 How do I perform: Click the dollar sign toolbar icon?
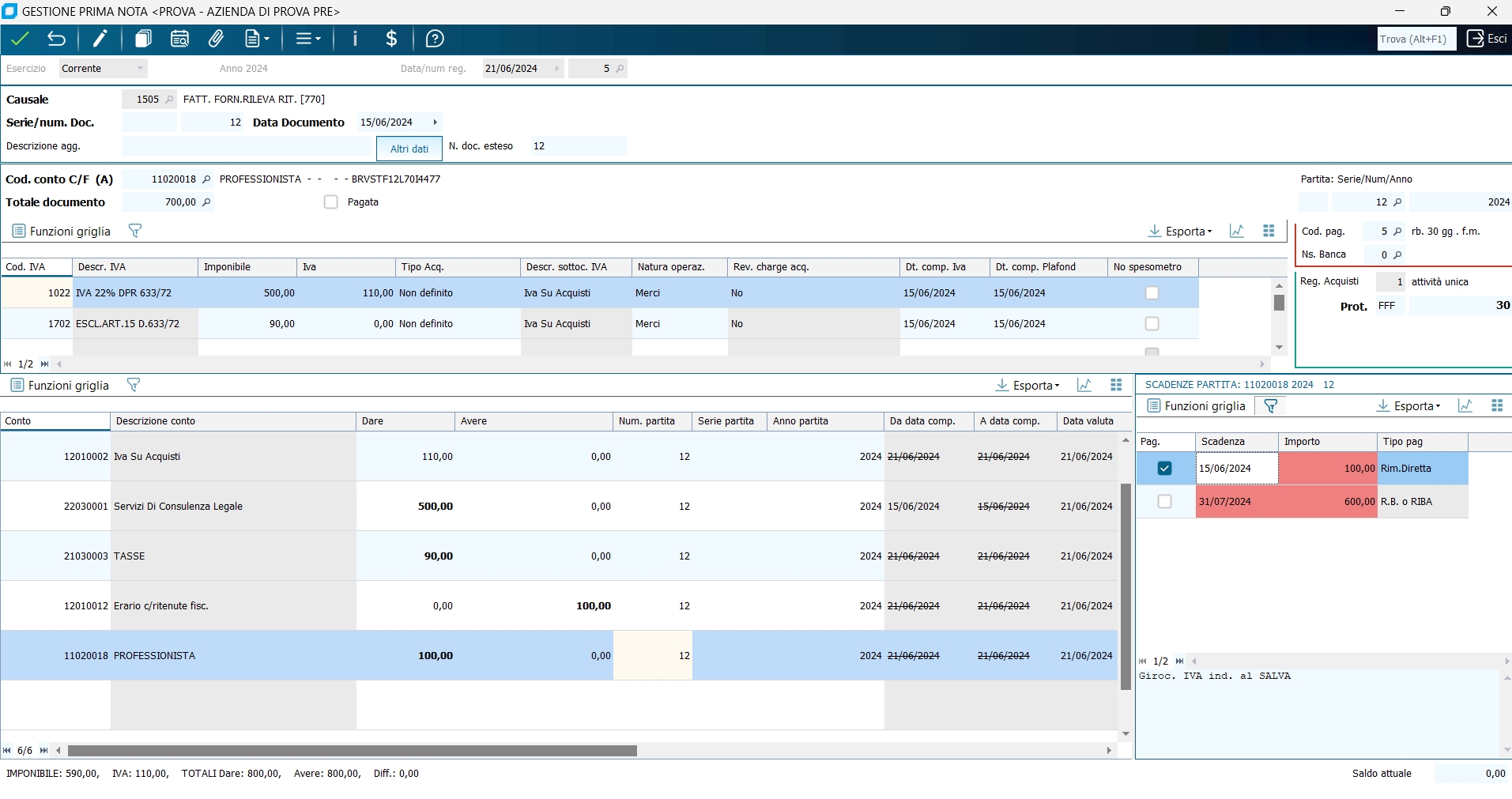391,39
